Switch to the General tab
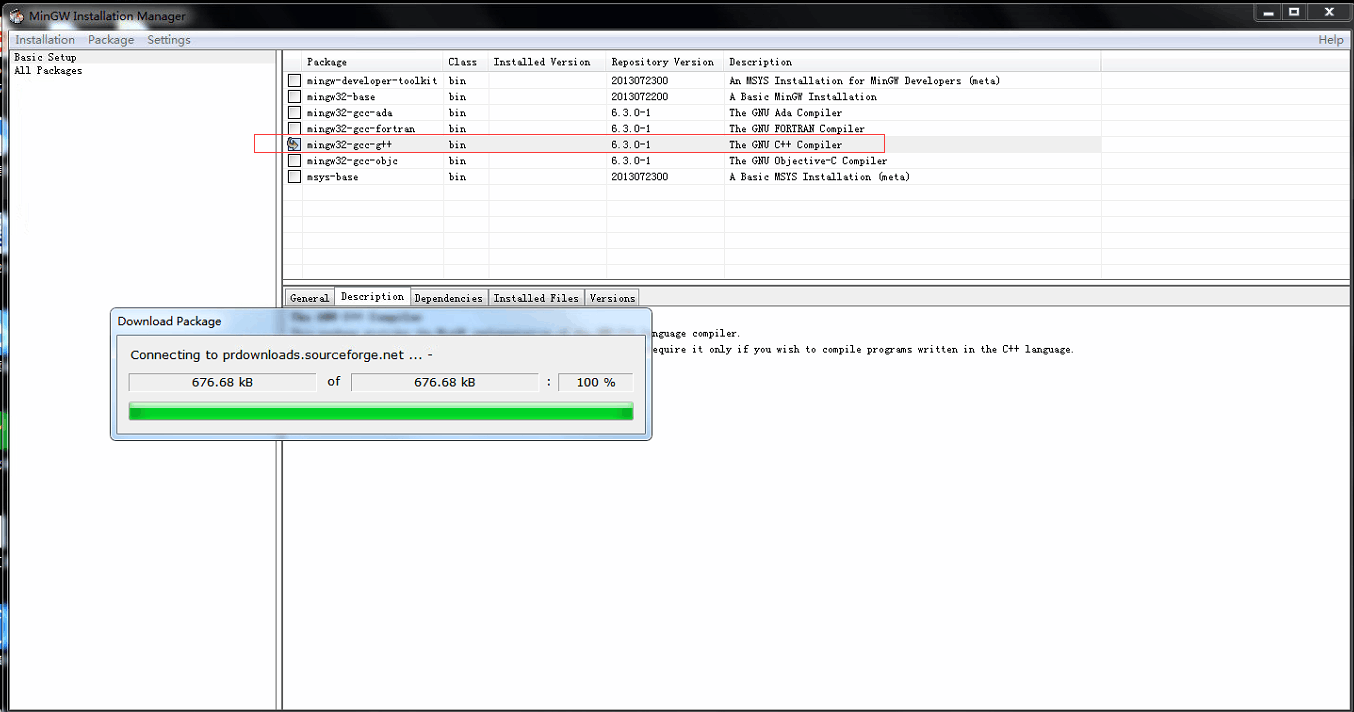1354x712 pixels. [x=309, y=298]
